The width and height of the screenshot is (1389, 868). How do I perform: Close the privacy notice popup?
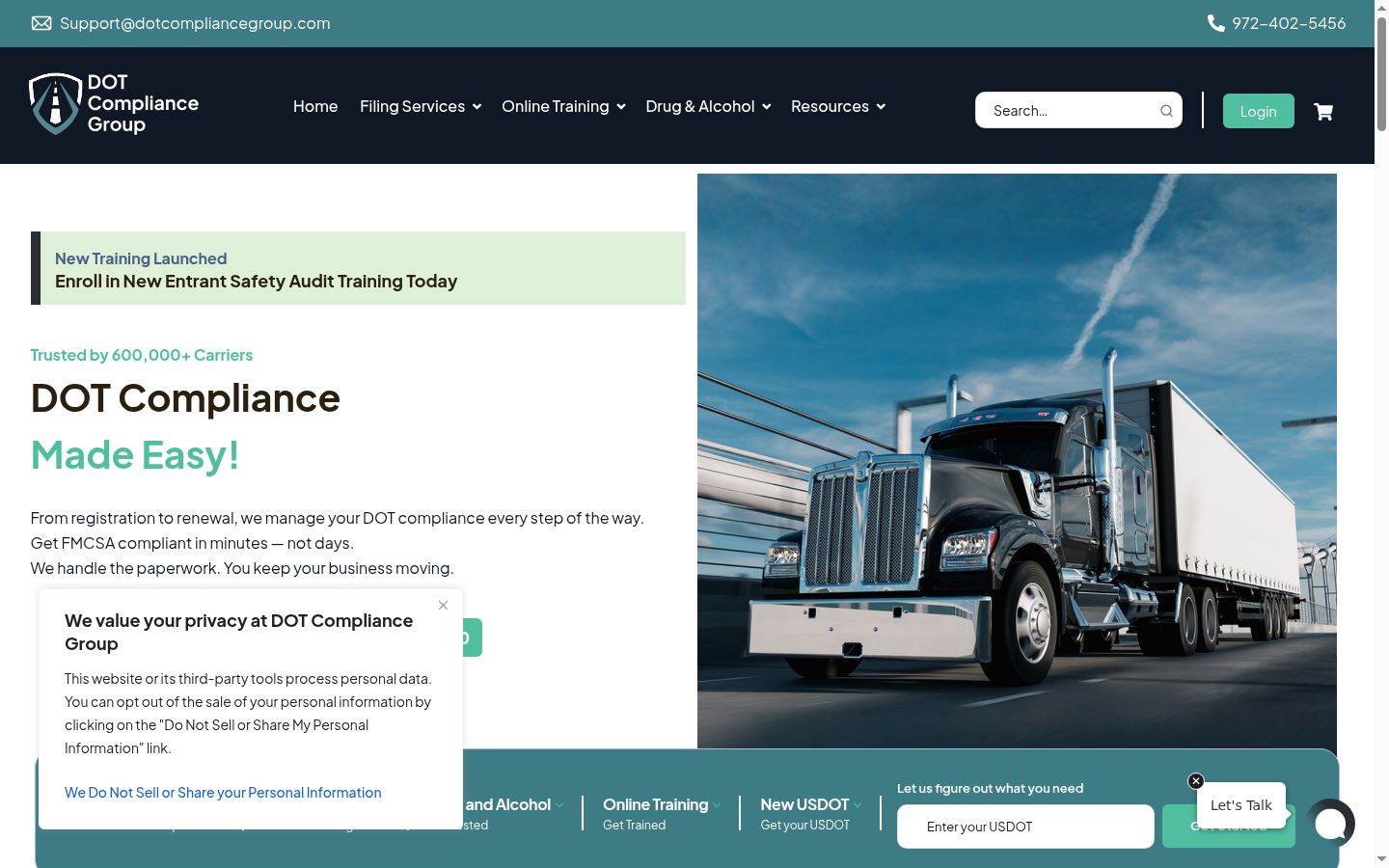coord(443,606)
